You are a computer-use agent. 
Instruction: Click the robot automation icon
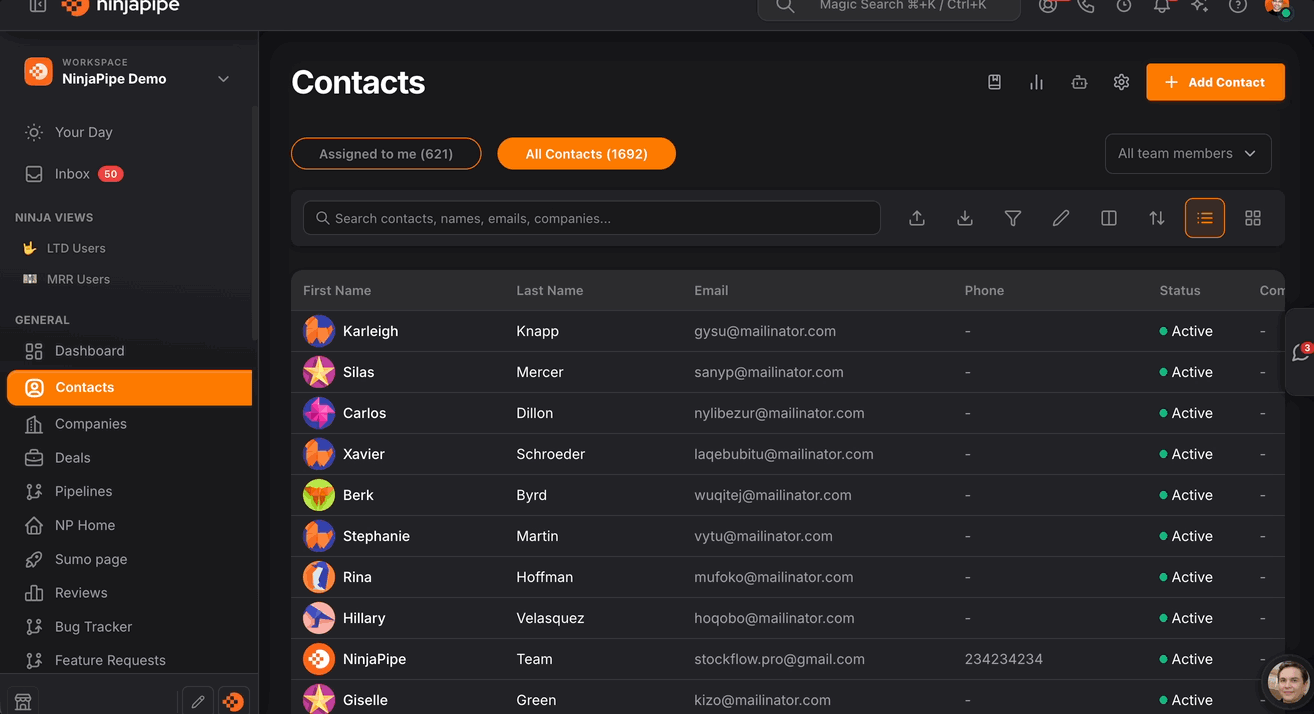pyautogui.click(x=1079, y=82)
